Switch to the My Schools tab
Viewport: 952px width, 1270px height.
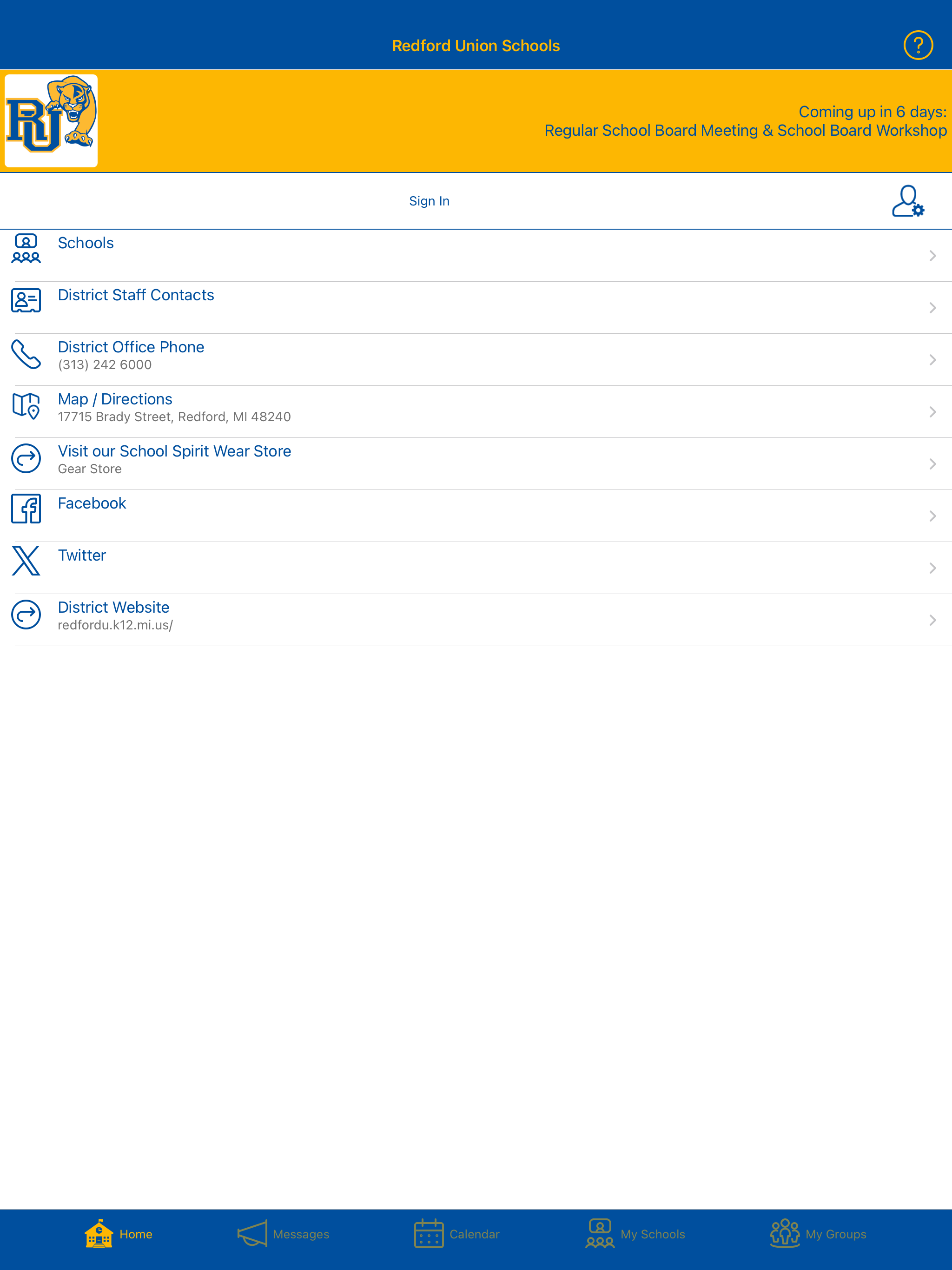635,1233
